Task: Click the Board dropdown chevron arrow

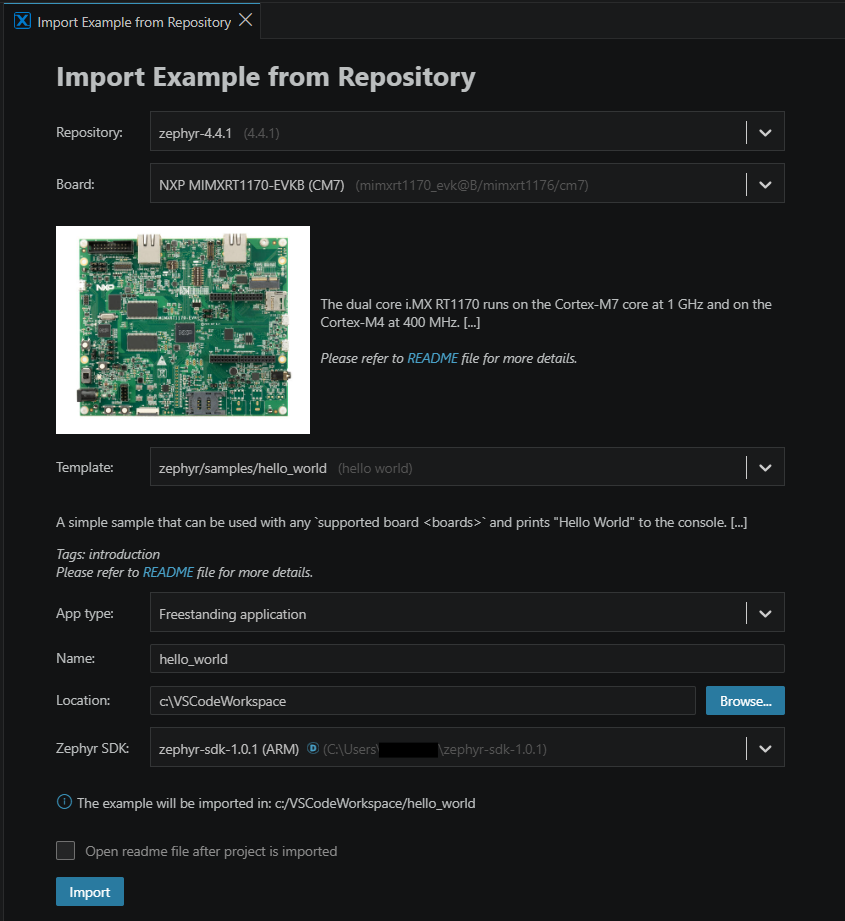Action: pos(765,184)
